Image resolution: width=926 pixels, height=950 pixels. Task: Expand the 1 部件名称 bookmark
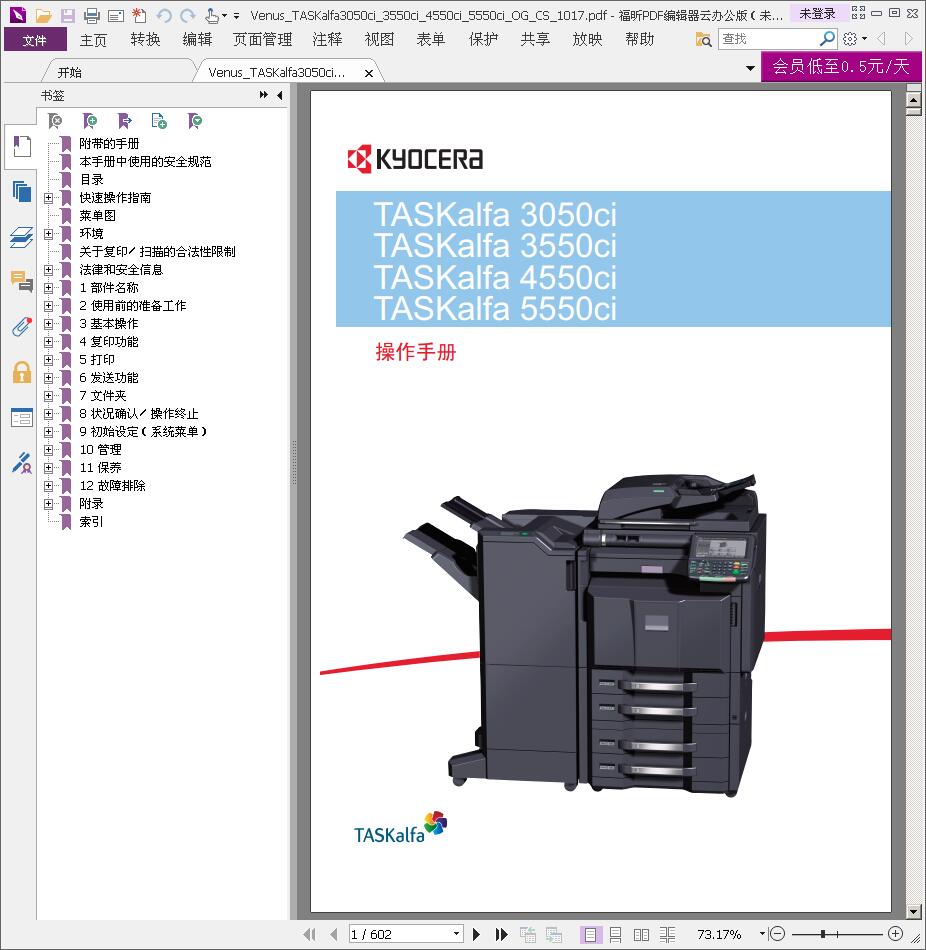pyautogui.click(x=48, y=288)
